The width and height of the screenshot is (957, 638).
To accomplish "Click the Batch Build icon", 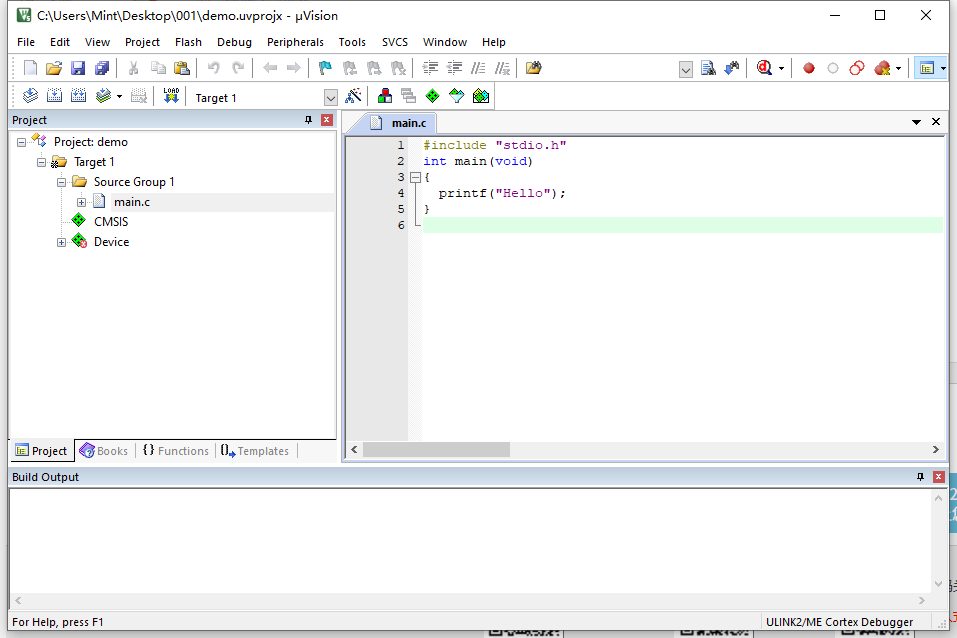I will (103, 95).
